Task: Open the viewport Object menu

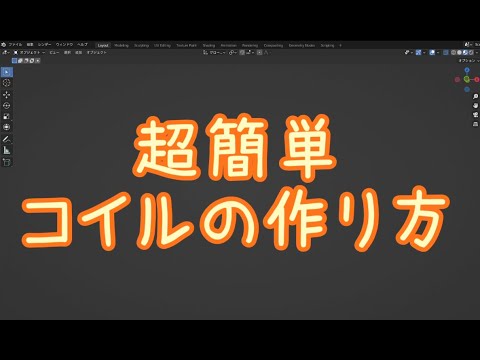Action: (x=97, y=52)
